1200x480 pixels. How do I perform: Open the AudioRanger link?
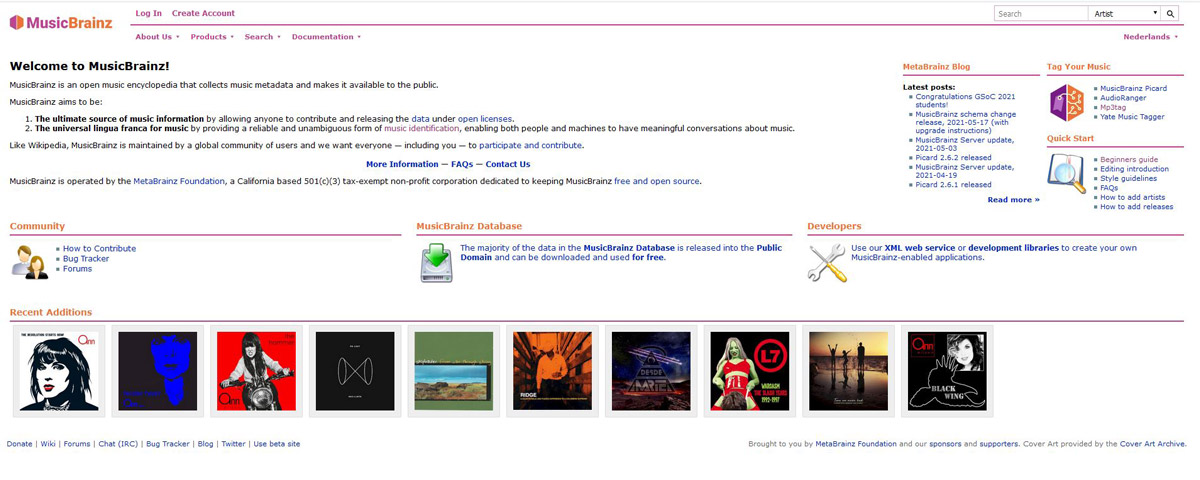pos(1123,98)
